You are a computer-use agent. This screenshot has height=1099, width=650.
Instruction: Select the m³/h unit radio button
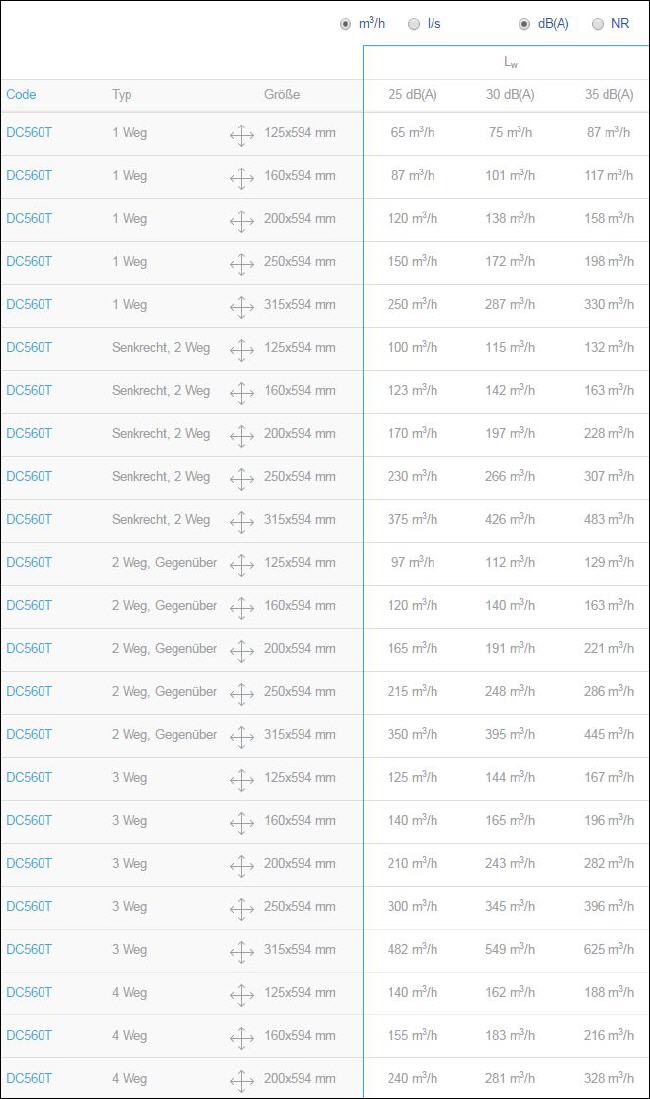tap(345, 25)
